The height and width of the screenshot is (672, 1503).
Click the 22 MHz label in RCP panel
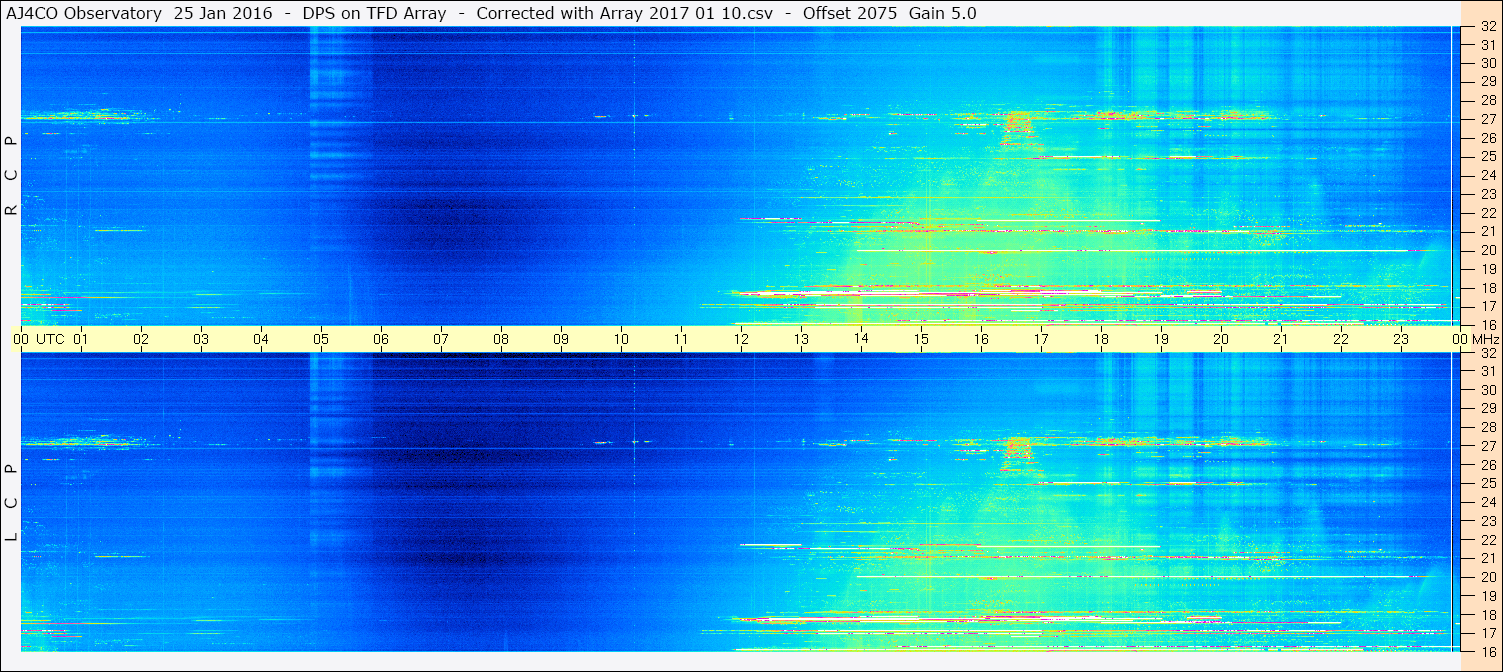coord(1487,213)
